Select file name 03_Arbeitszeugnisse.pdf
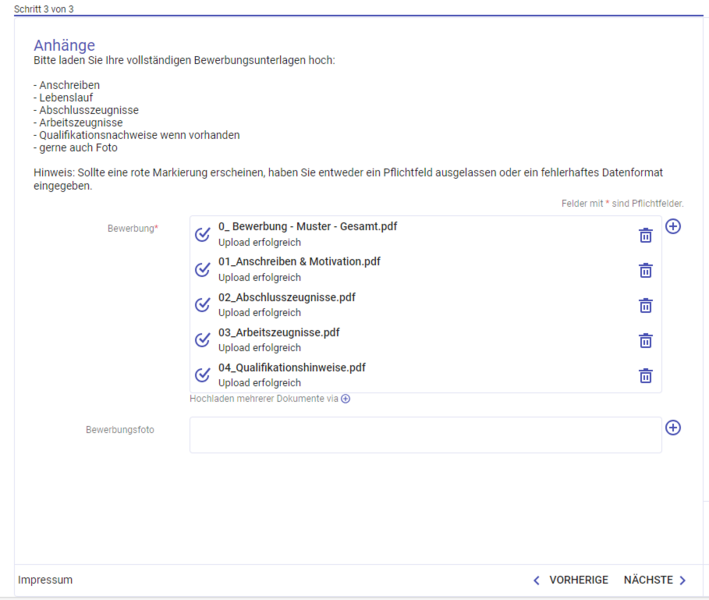709x600 pixels. point(279,333)
